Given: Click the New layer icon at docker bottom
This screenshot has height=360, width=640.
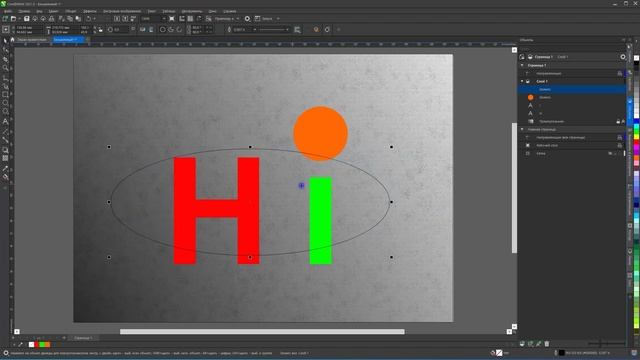Looking at the screenshot, I should pos(522,344).
